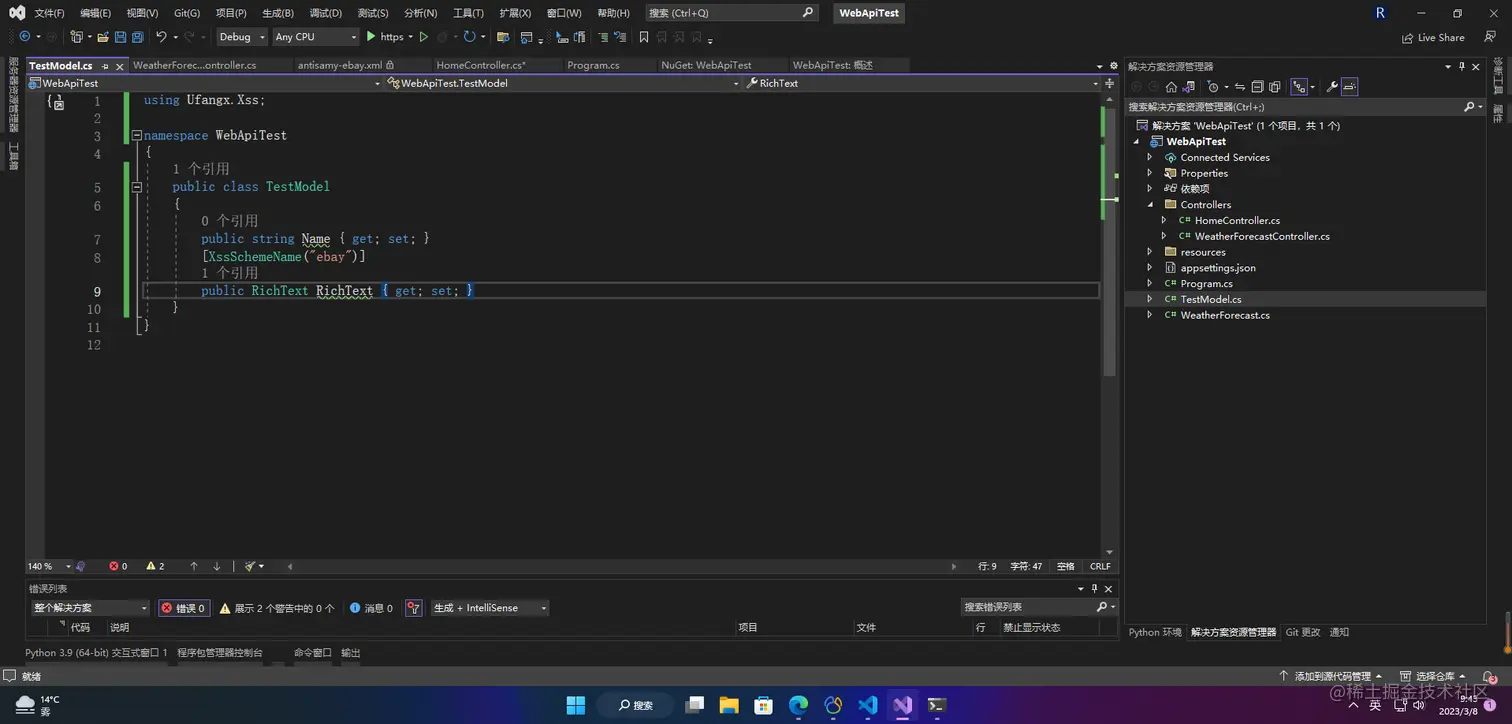
Task: Open Visual Studio from the Windows taskbar
Action: (902, 705)
